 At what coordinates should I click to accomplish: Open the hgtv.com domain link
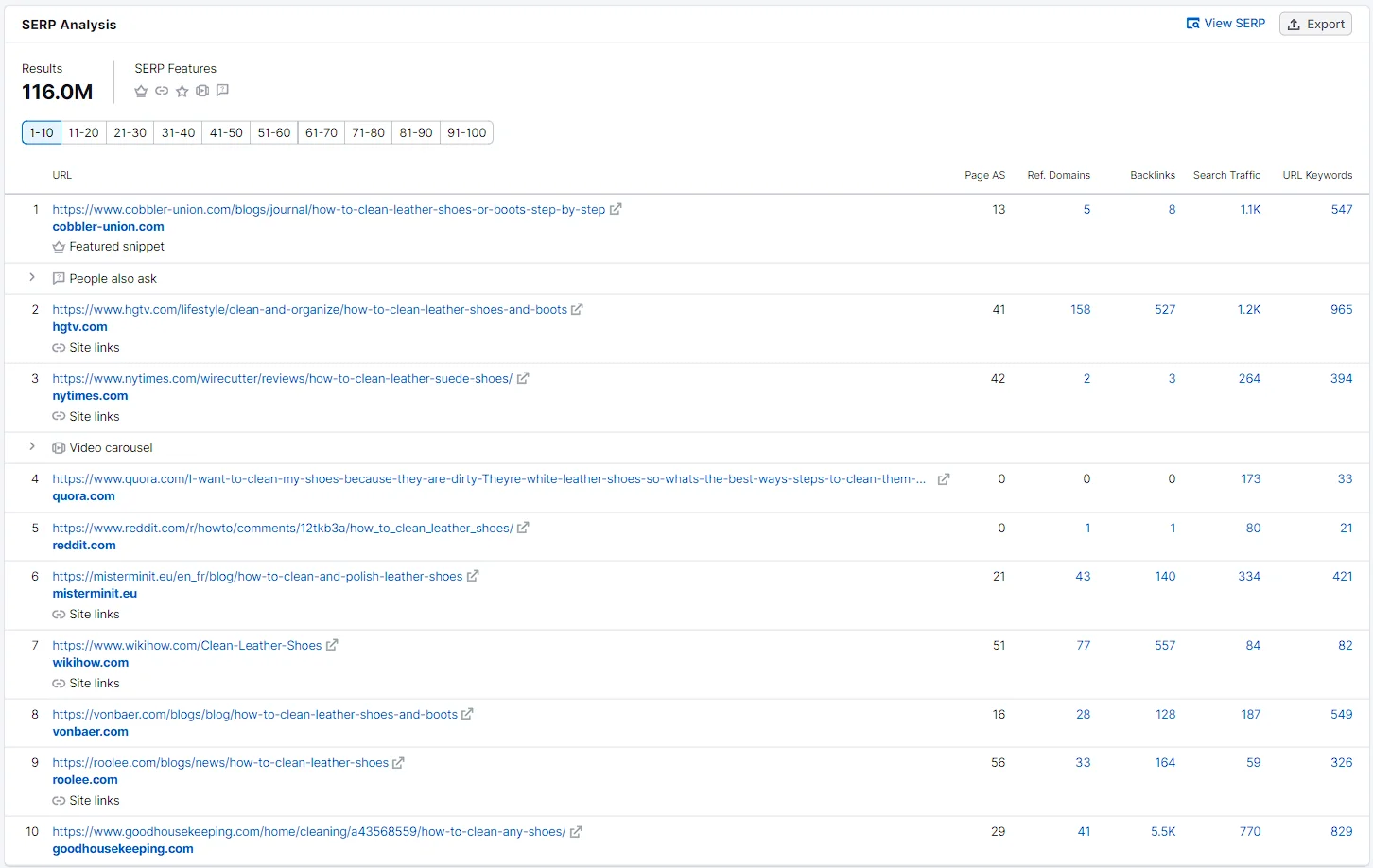[x=79, y=327]
